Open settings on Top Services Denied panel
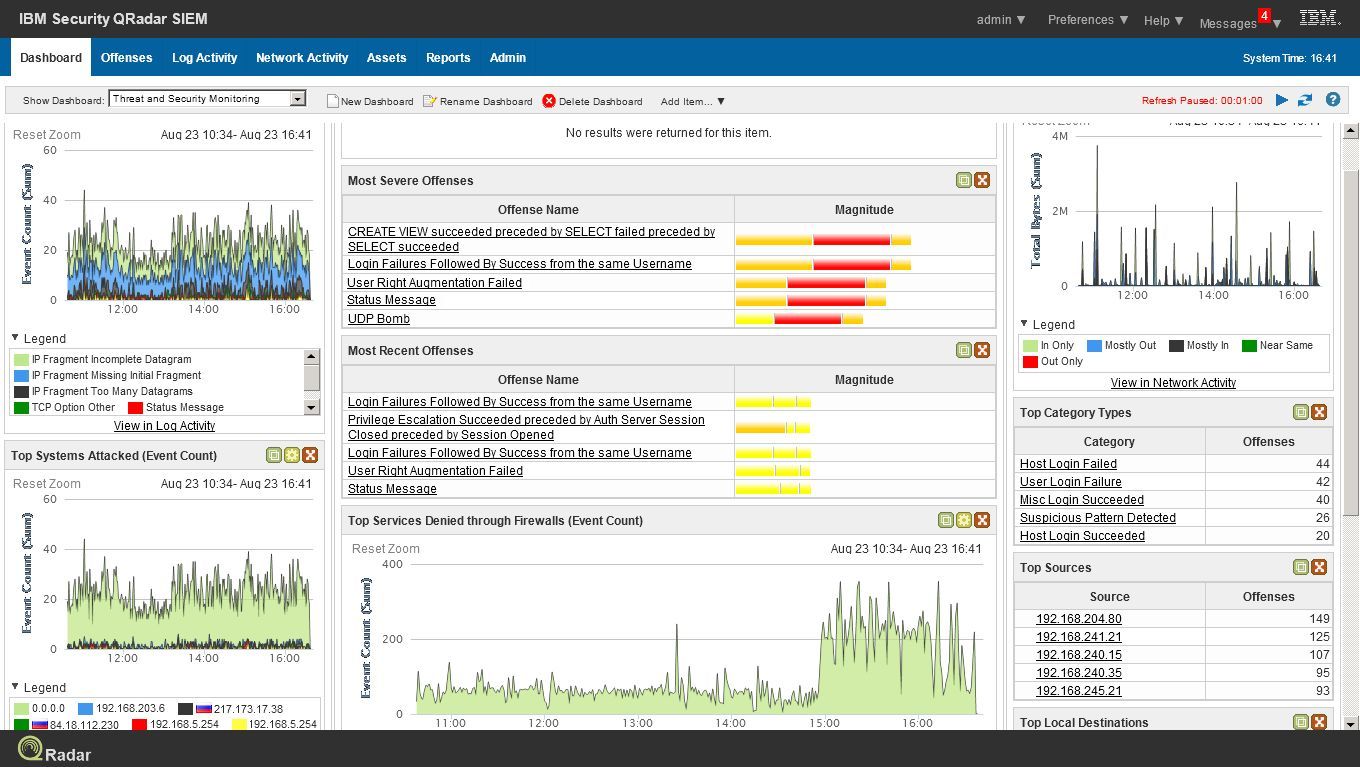This screenshot has width=1360, height=767. click(x=964, y=520)
